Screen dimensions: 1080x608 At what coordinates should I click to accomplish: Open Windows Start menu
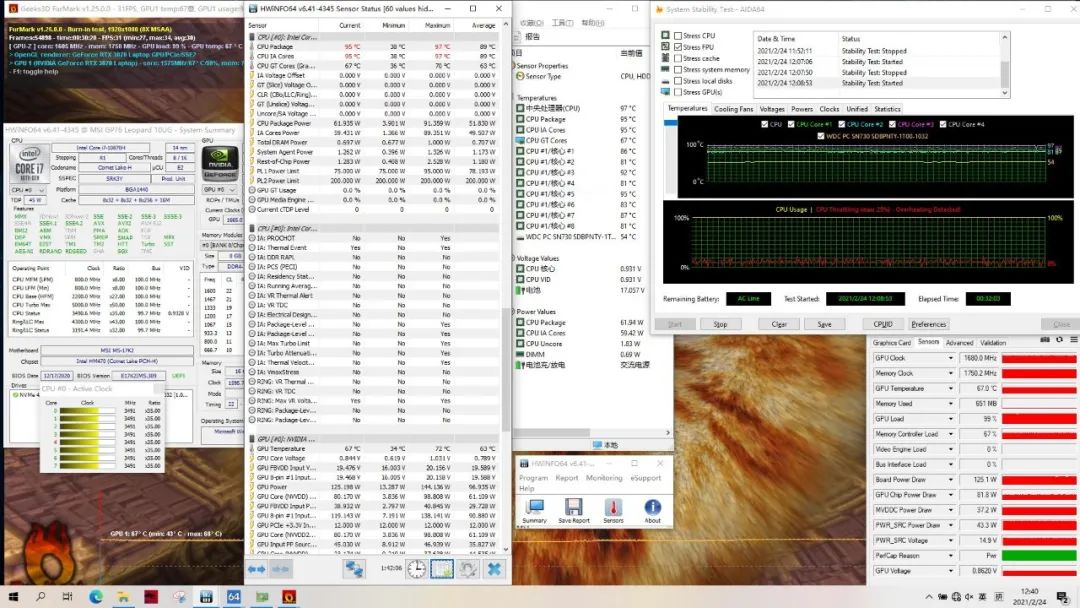point(14,597)
